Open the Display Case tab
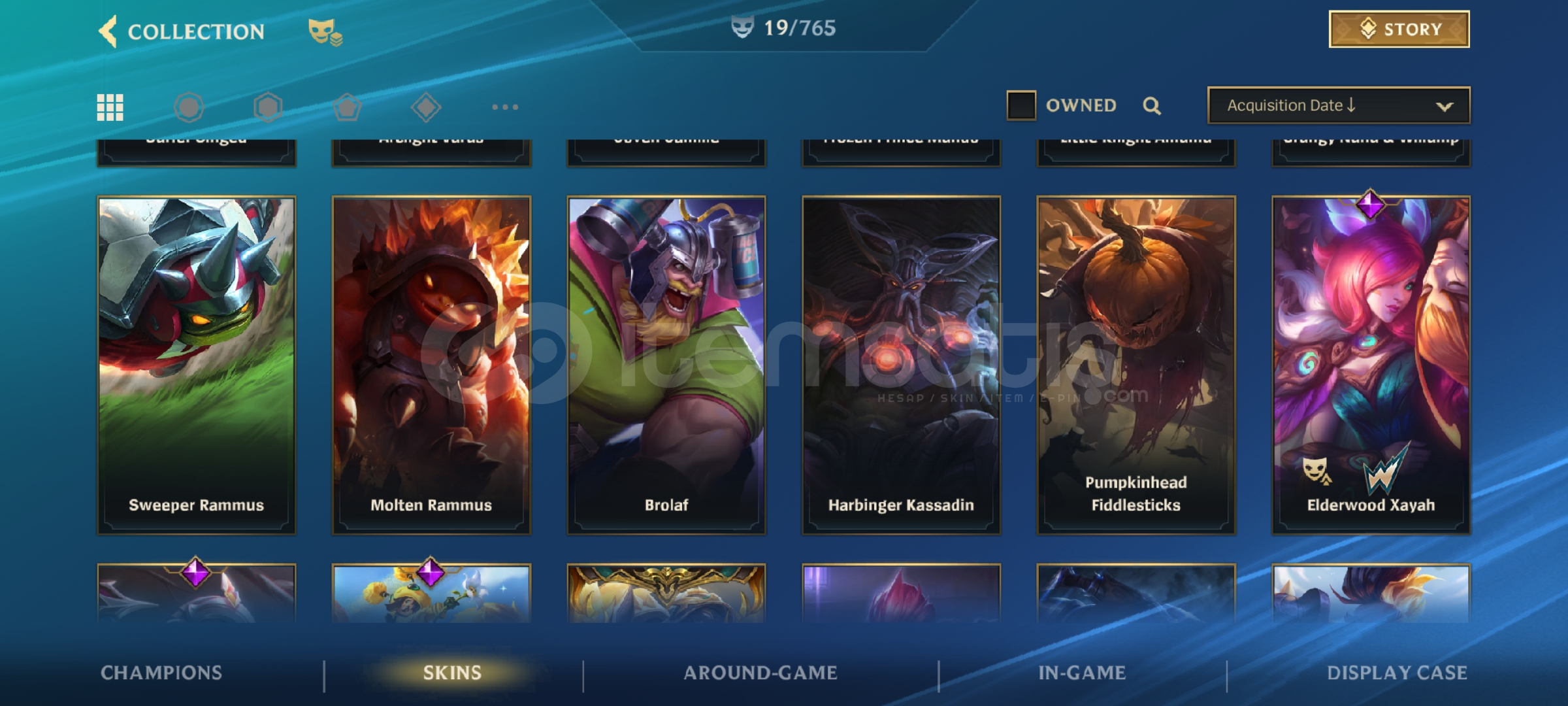This screenshot has height=706, width=1568. 1397,673
